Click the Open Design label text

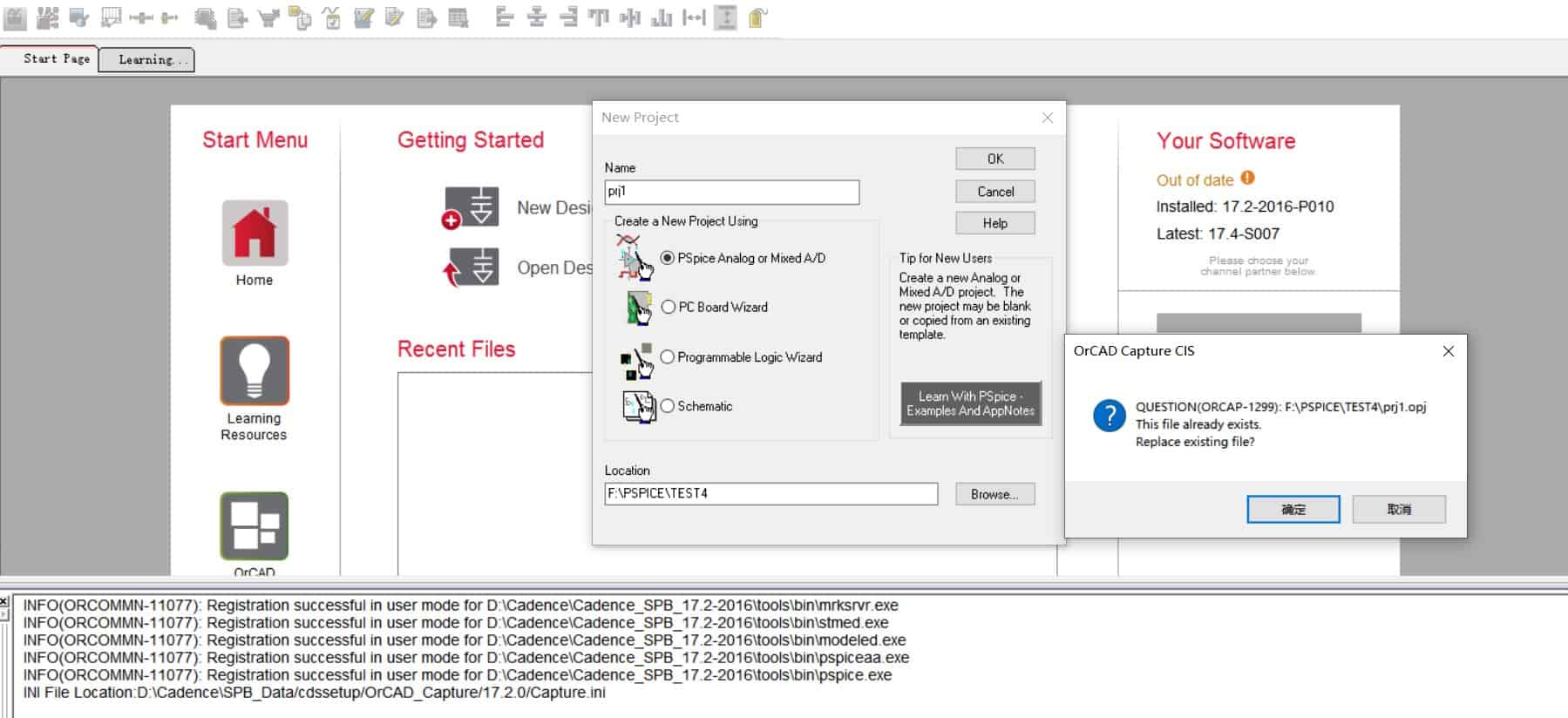click(x=554, y=268)
